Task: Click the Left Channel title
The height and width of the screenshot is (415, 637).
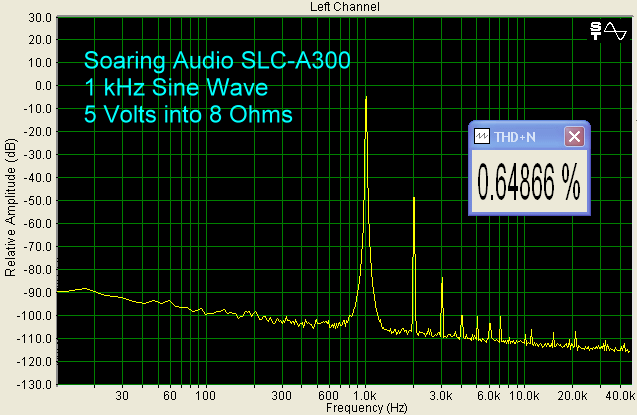Action: (x=344, y=6)
